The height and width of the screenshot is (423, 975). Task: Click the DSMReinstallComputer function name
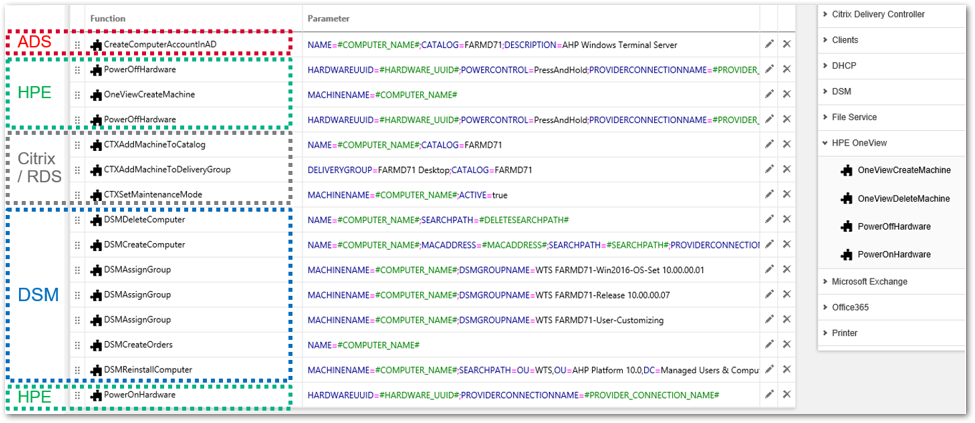[148, 370]
